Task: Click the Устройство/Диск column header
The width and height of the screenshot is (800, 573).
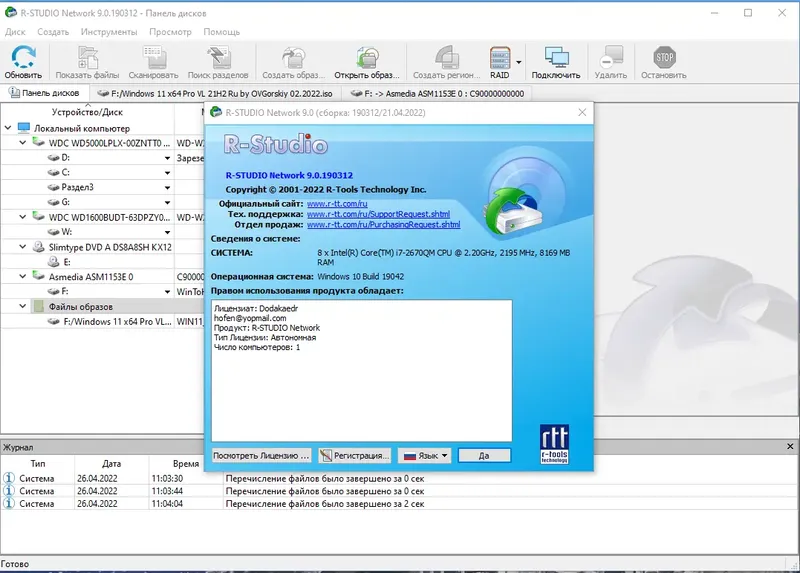Action: tap(87, 112)
